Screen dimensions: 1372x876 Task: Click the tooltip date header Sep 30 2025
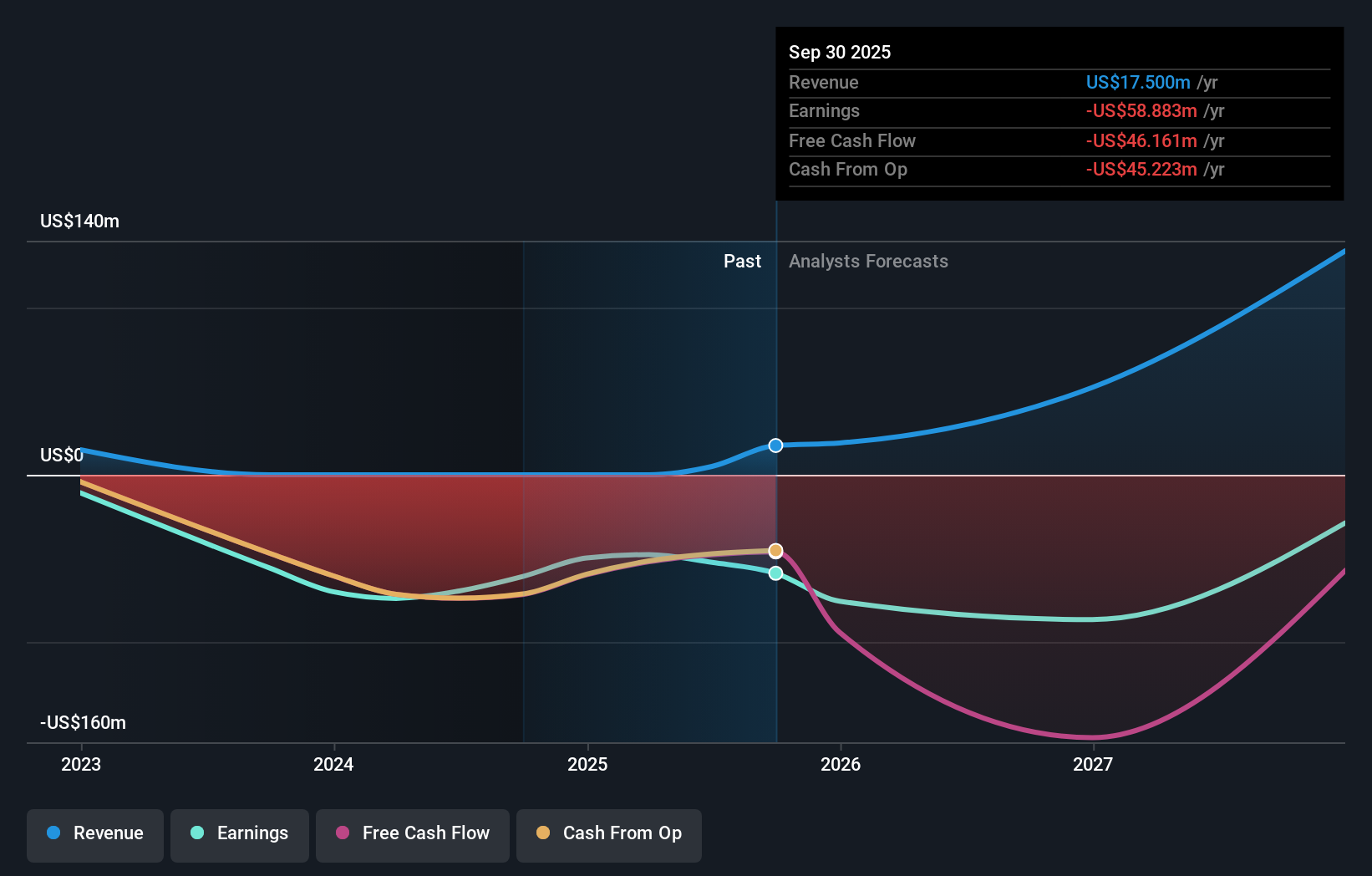click(840, 52)
